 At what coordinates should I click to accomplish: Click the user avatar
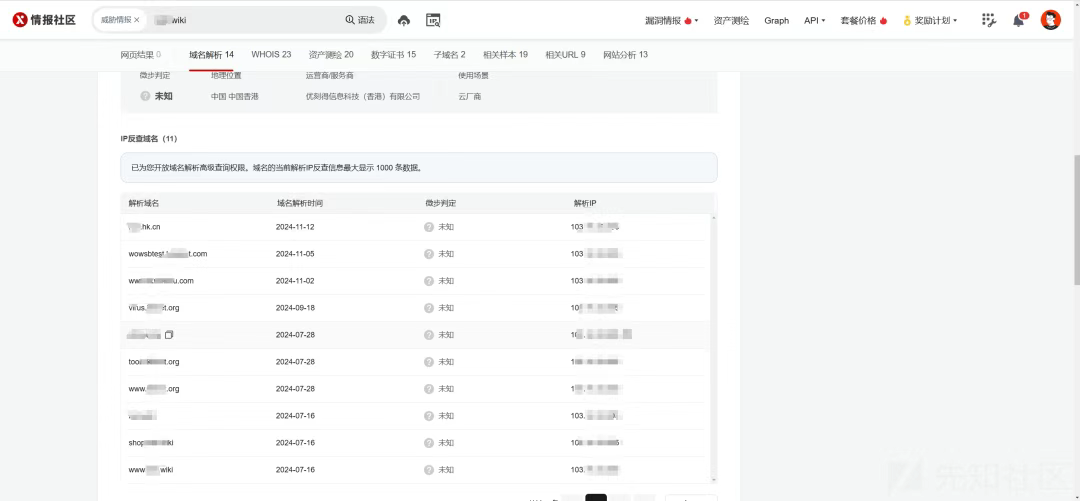coord(1050,20)
